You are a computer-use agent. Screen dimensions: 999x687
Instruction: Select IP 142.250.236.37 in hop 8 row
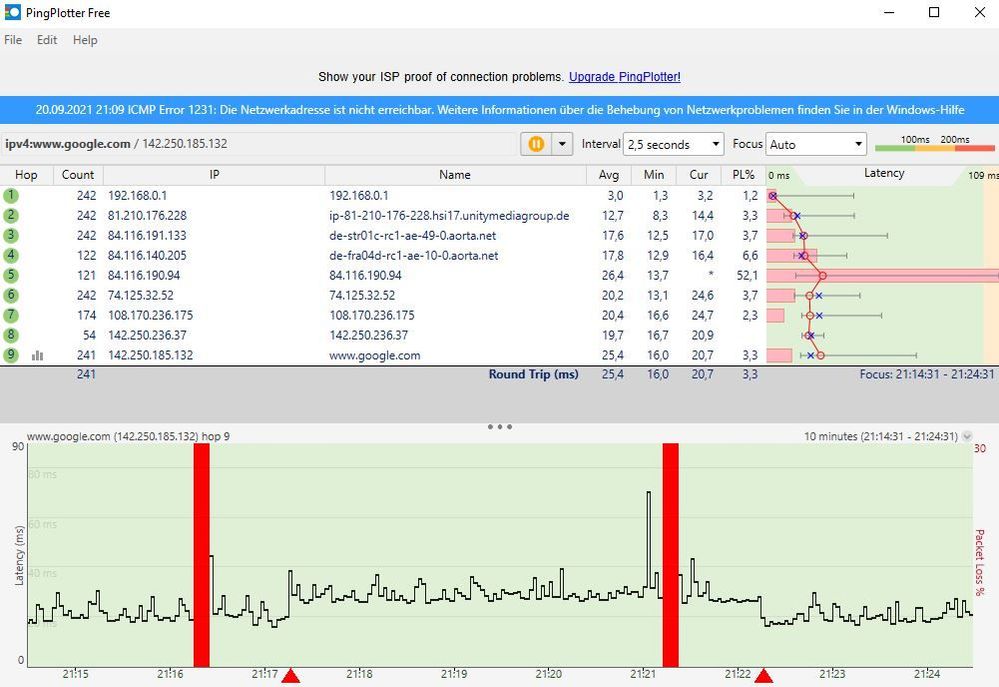147,335
